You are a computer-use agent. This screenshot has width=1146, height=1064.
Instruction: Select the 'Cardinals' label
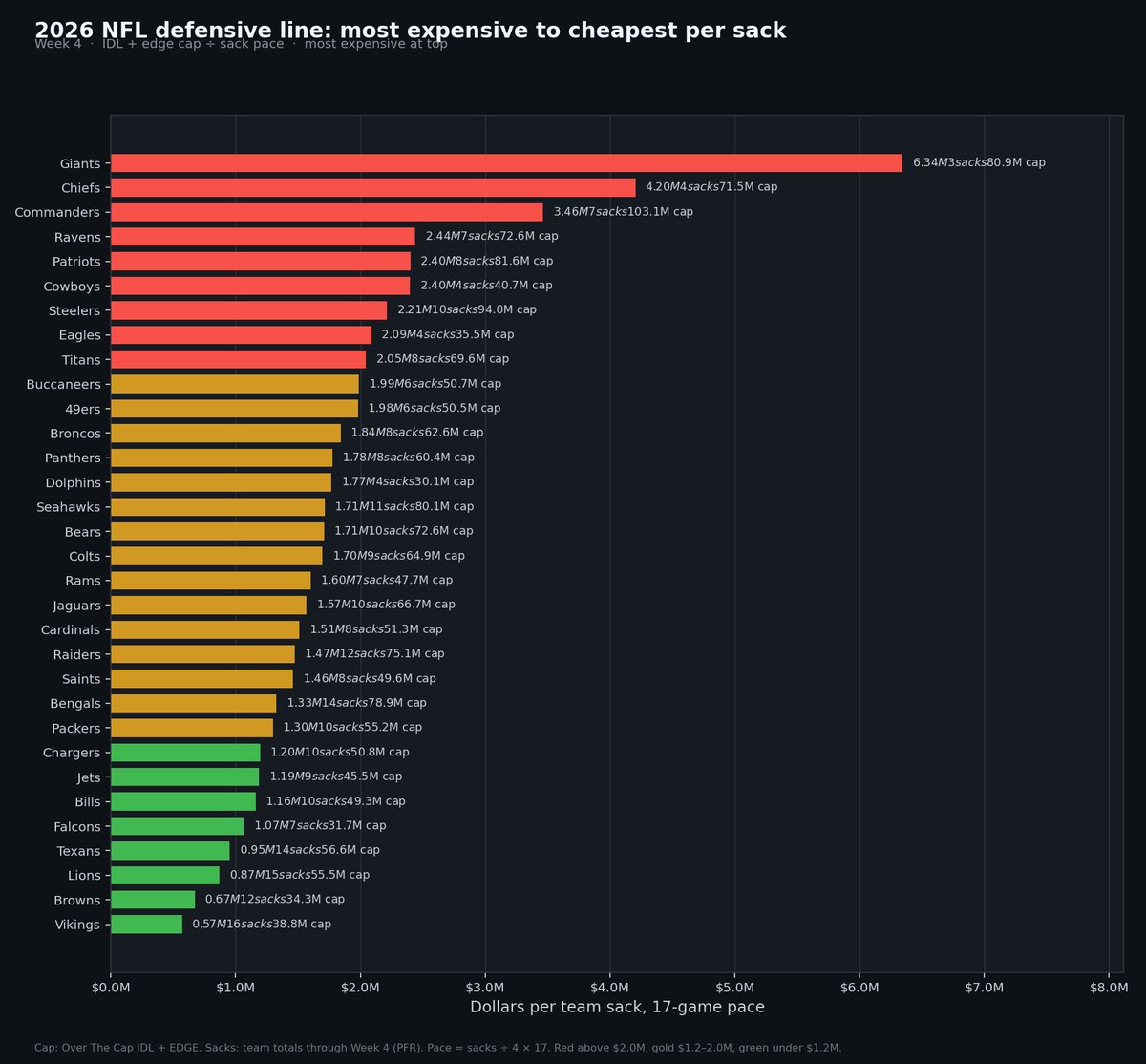tap(71, 629)
